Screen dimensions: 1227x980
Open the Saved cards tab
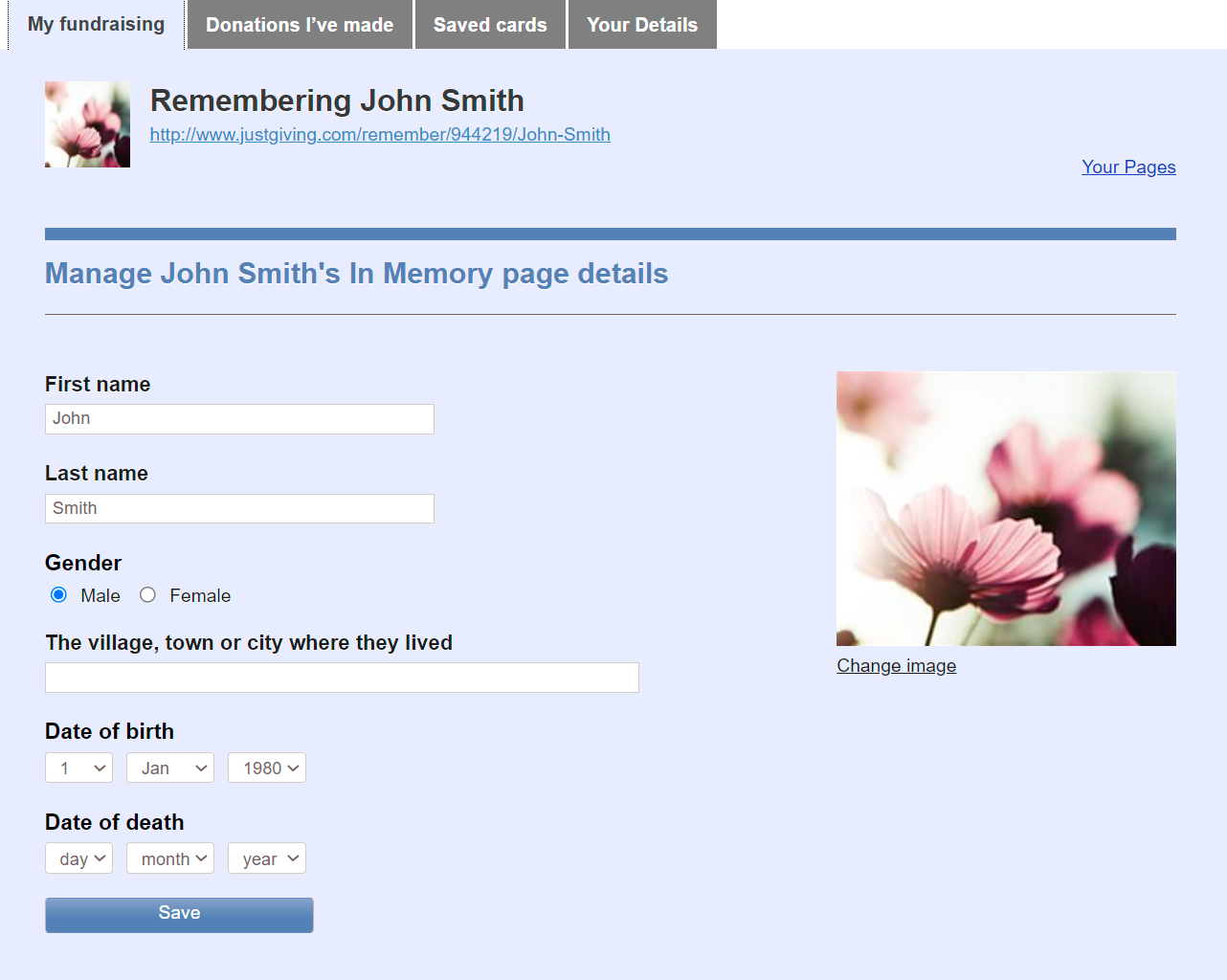[x=490, y=24]
